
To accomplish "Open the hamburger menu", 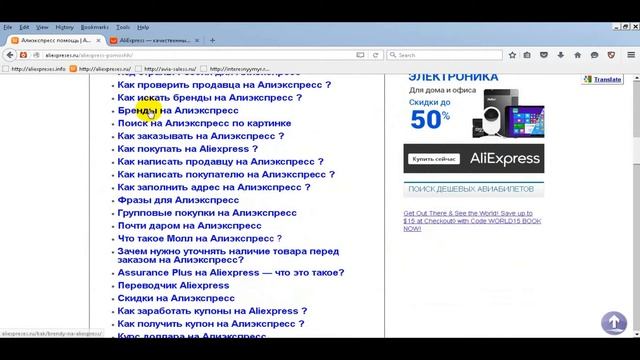I will [631, 55].
